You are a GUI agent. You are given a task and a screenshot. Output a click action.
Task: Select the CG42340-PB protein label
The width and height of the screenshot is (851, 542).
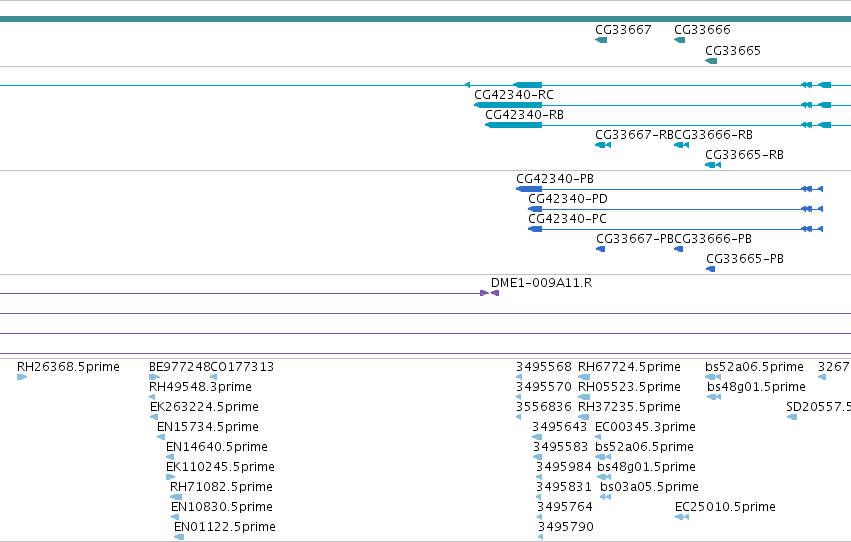(555, 179)
